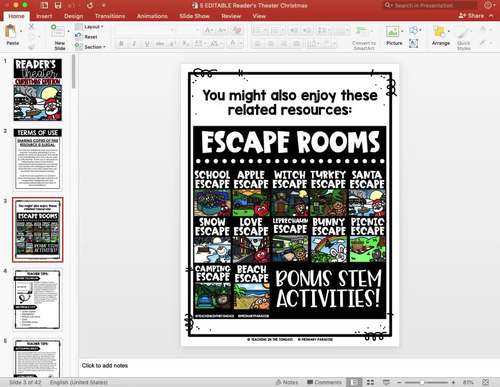
Task: Click the Search in Presentation field
Action: (x=430, y=5)
